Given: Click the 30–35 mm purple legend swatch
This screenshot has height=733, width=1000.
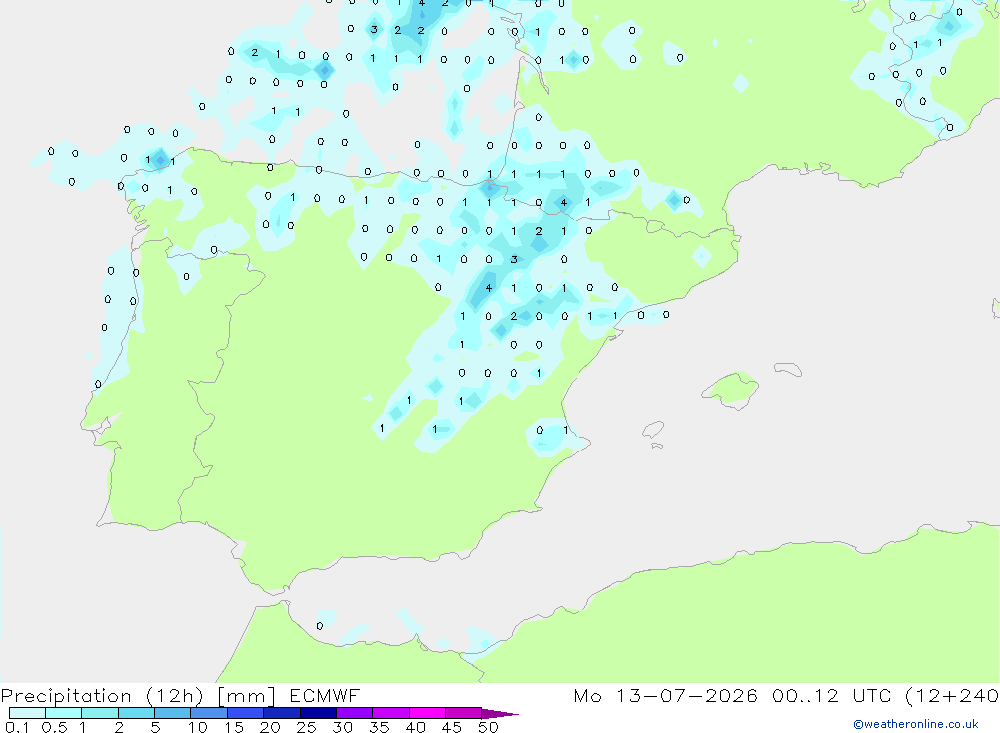Looking at the screenshot, I should pyautogui.click(x=355, y=713).
